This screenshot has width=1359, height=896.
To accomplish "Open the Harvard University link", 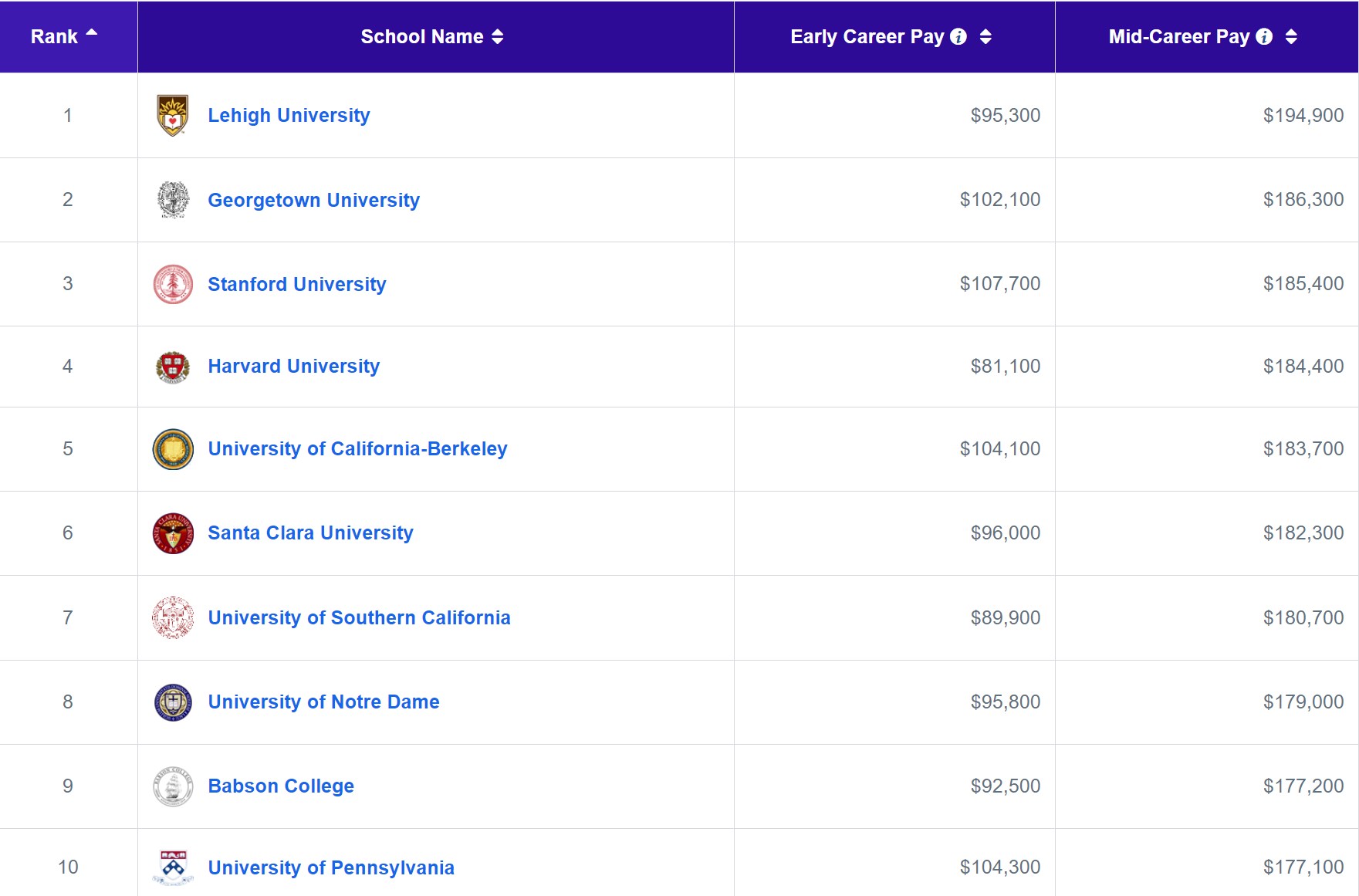I will pos(293,366).
